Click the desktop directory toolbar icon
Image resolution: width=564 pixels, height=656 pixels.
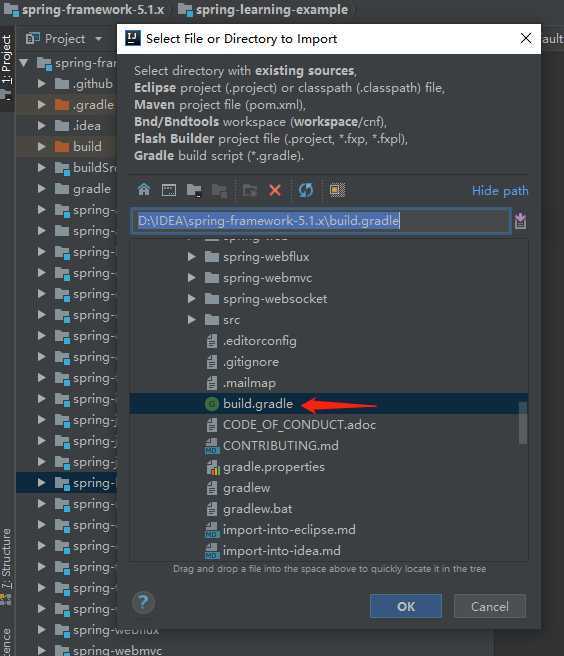[x=169, y=190]
